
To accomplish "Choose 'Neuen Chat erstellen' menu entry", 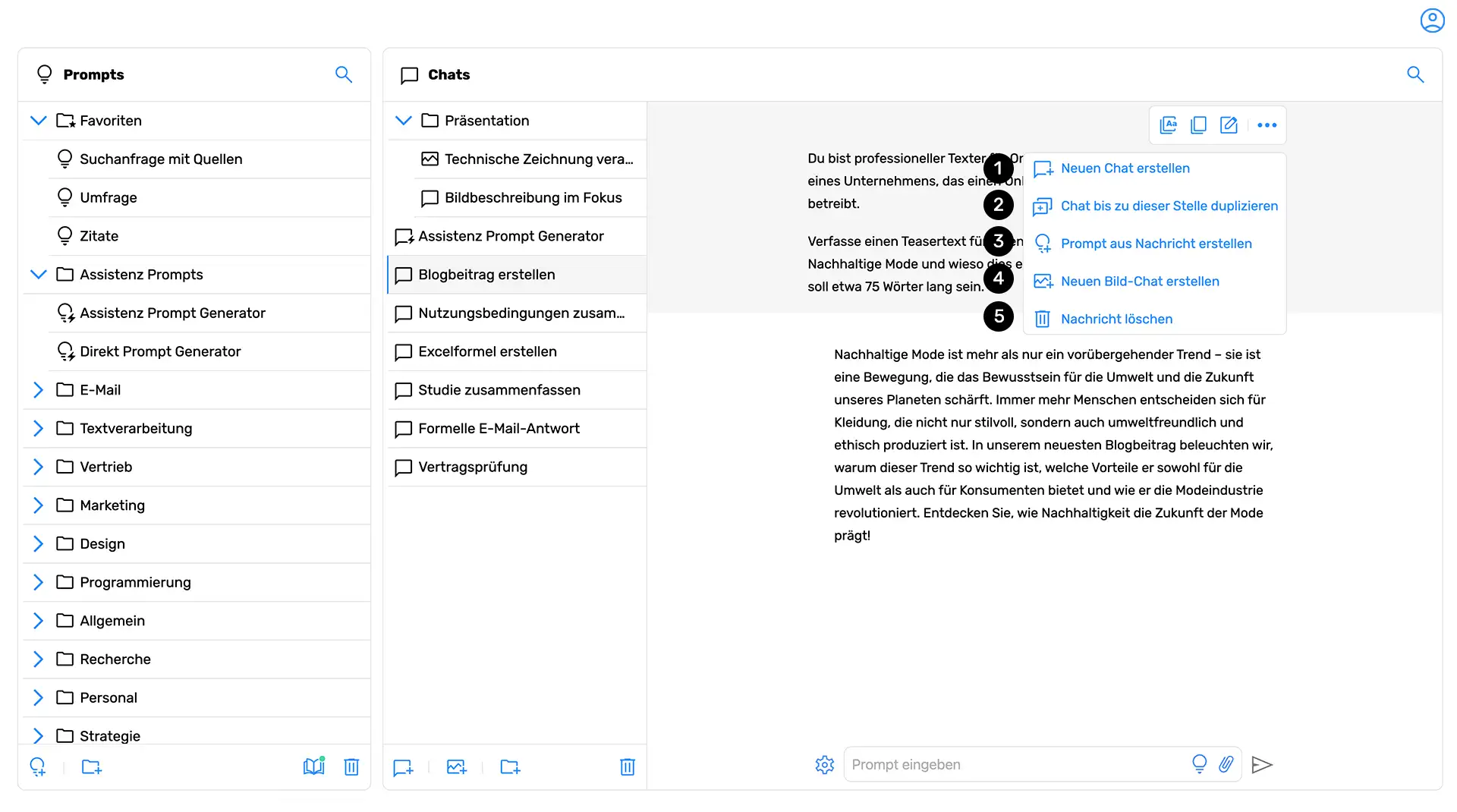I will [x=1154, y=168].
